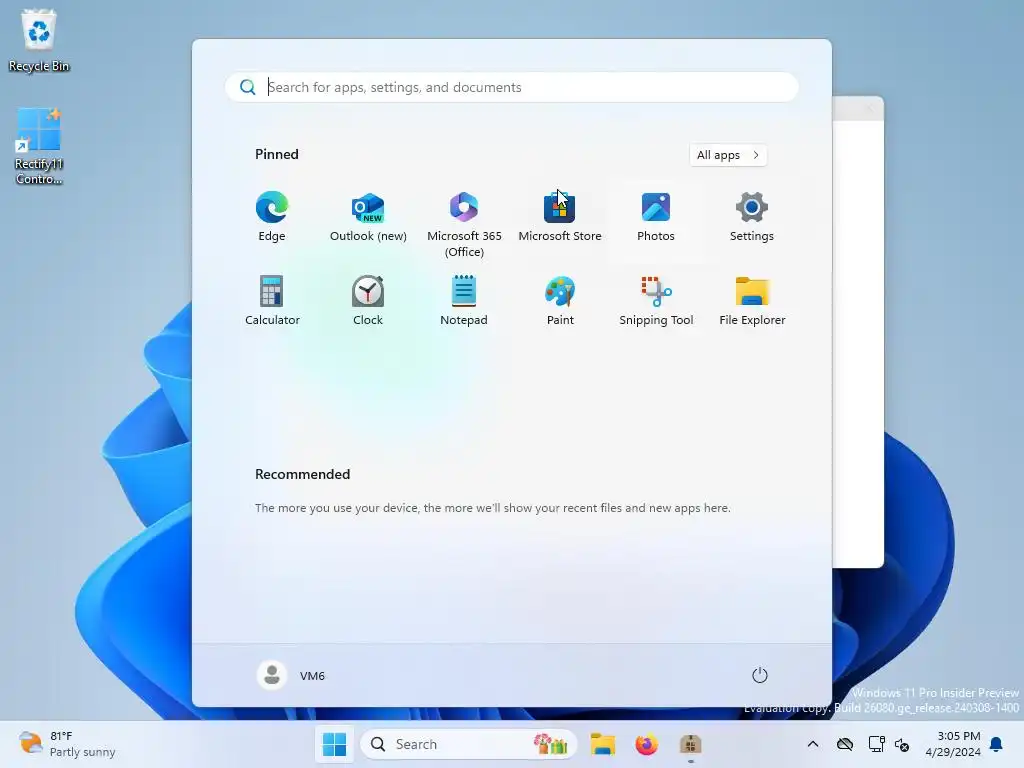Launch Outlook (new) from pinned apps
This screenshot has height=768, width=1024.
pos(368,217)
